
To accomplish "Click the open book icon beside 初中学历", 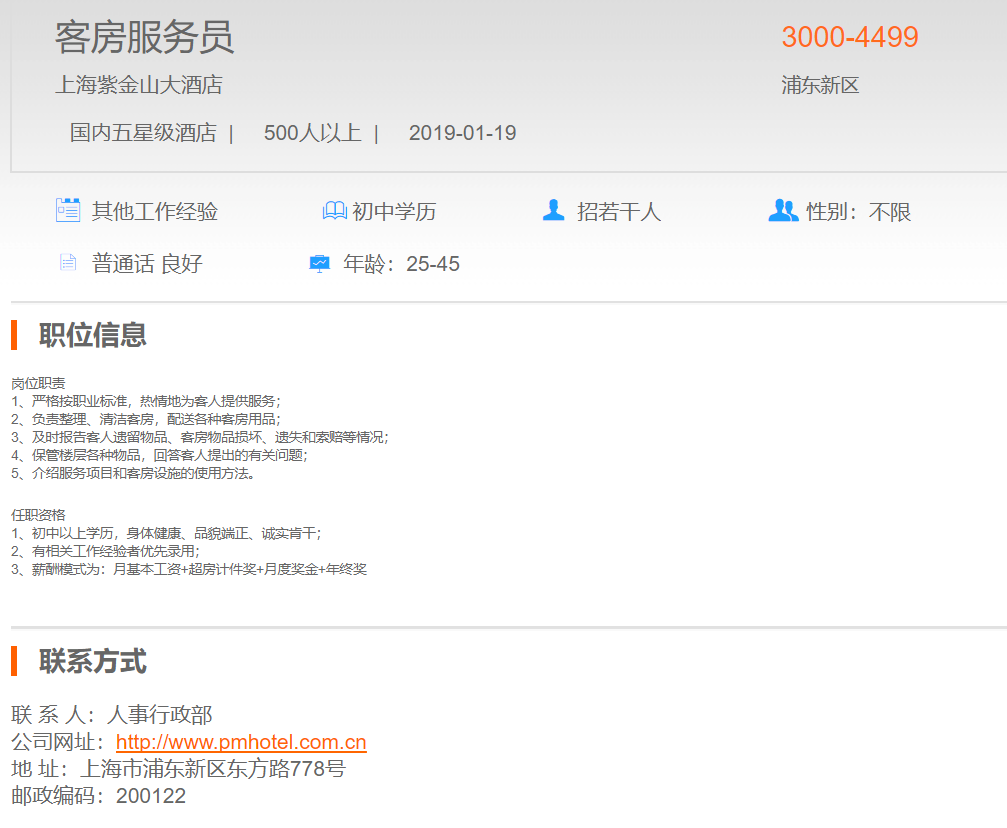I will tap(334, 211).
